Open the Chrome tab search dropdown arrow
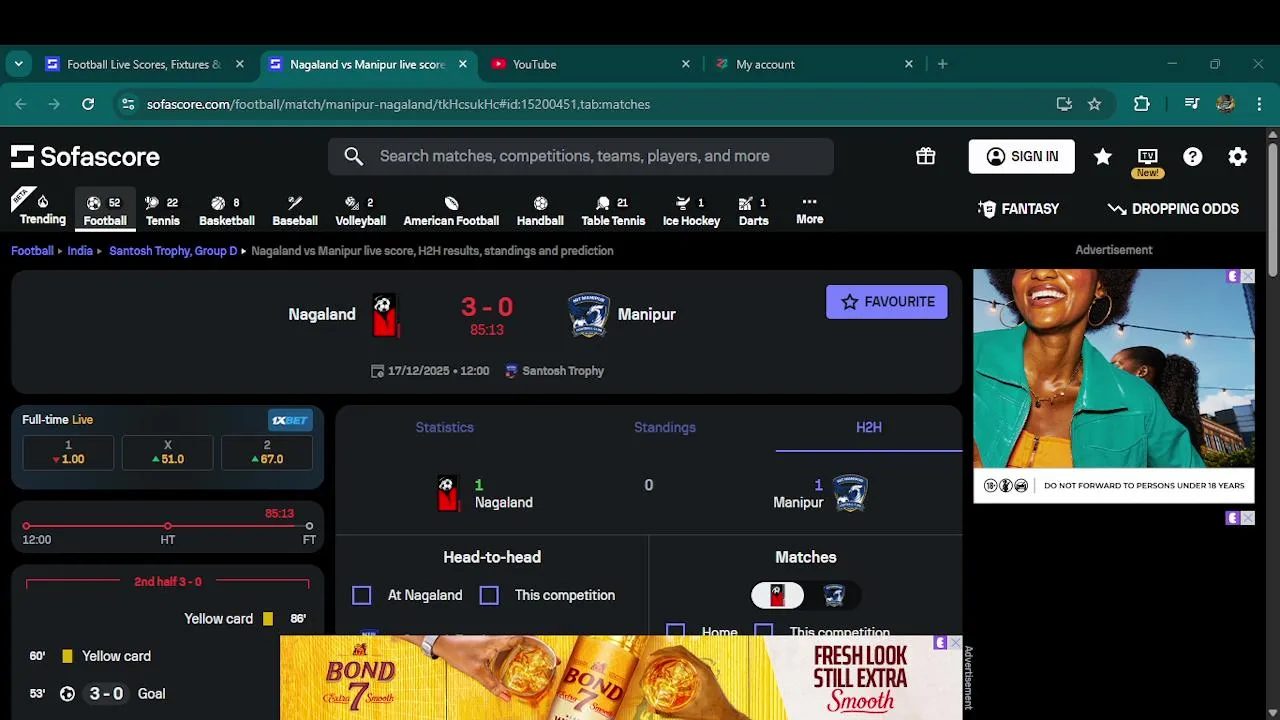This screenshot has height=720, width=1280. [x=18, y=64]
